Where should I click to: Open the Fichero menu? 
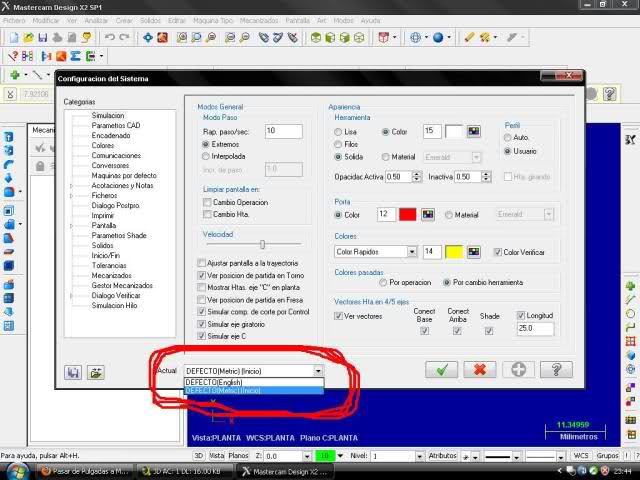pos(14,20)
